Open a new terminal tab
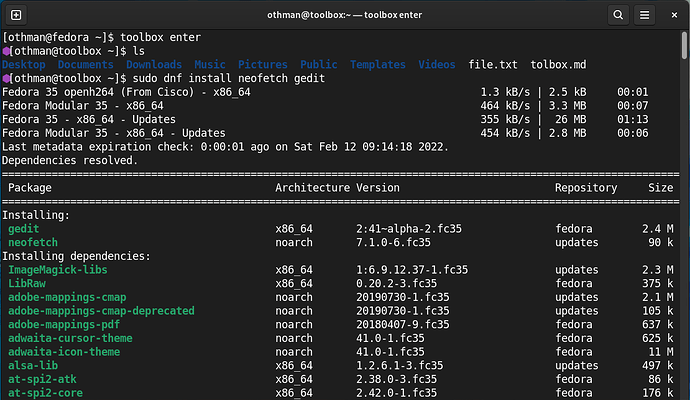Viewport: 690px width, 400px height. pos(17,16)
